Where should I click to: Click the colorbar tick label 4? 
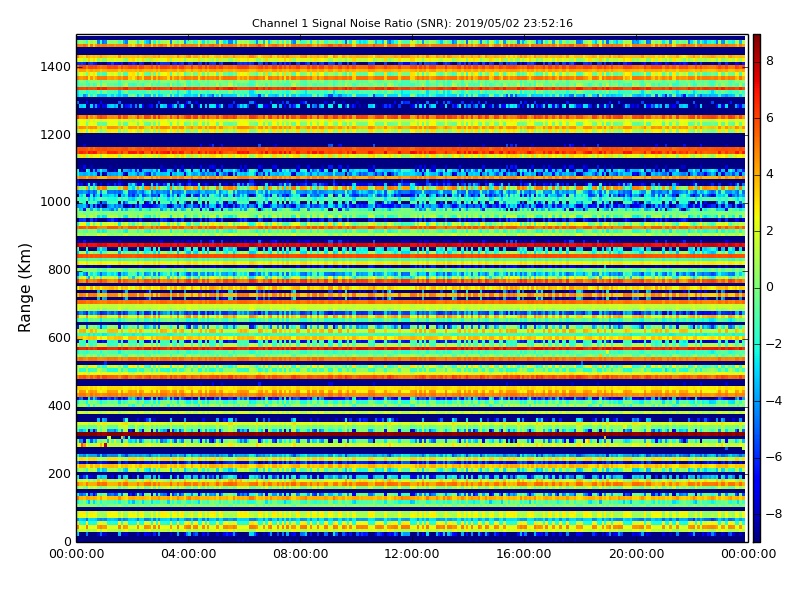(770, 174)
